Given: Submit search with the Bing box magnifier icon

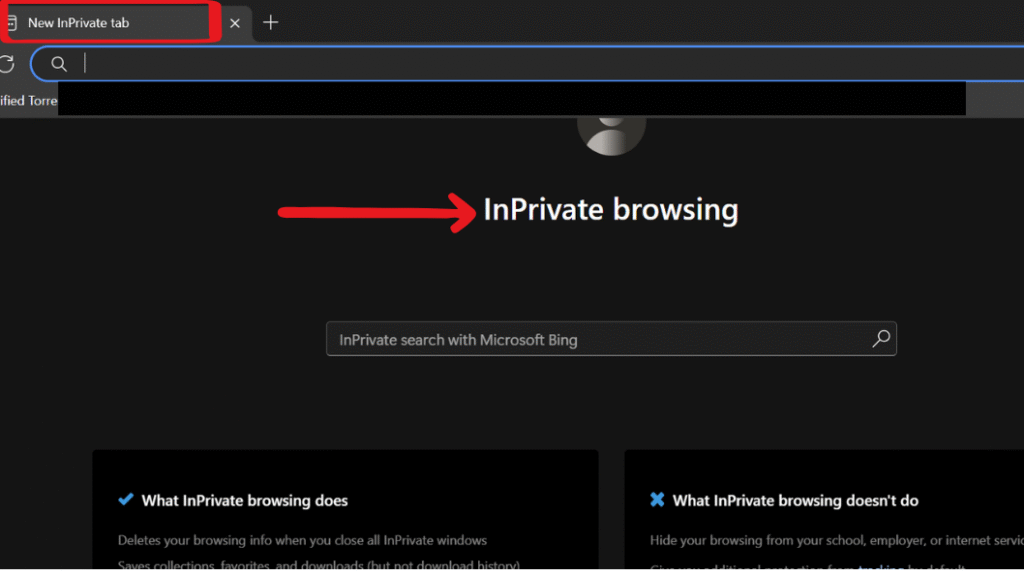Looking at the screenshot, I should click(x=881, y=338).
